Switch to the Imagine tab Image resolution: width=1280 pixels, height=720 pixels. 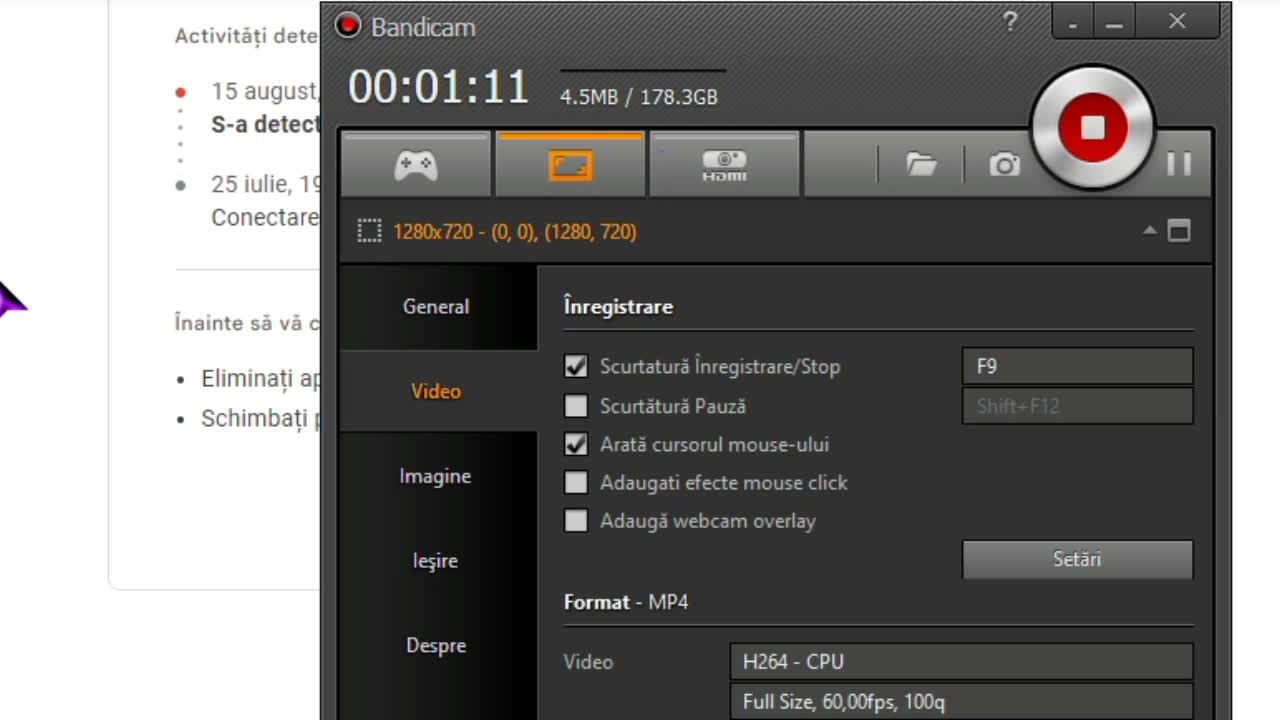click(436, 476)
